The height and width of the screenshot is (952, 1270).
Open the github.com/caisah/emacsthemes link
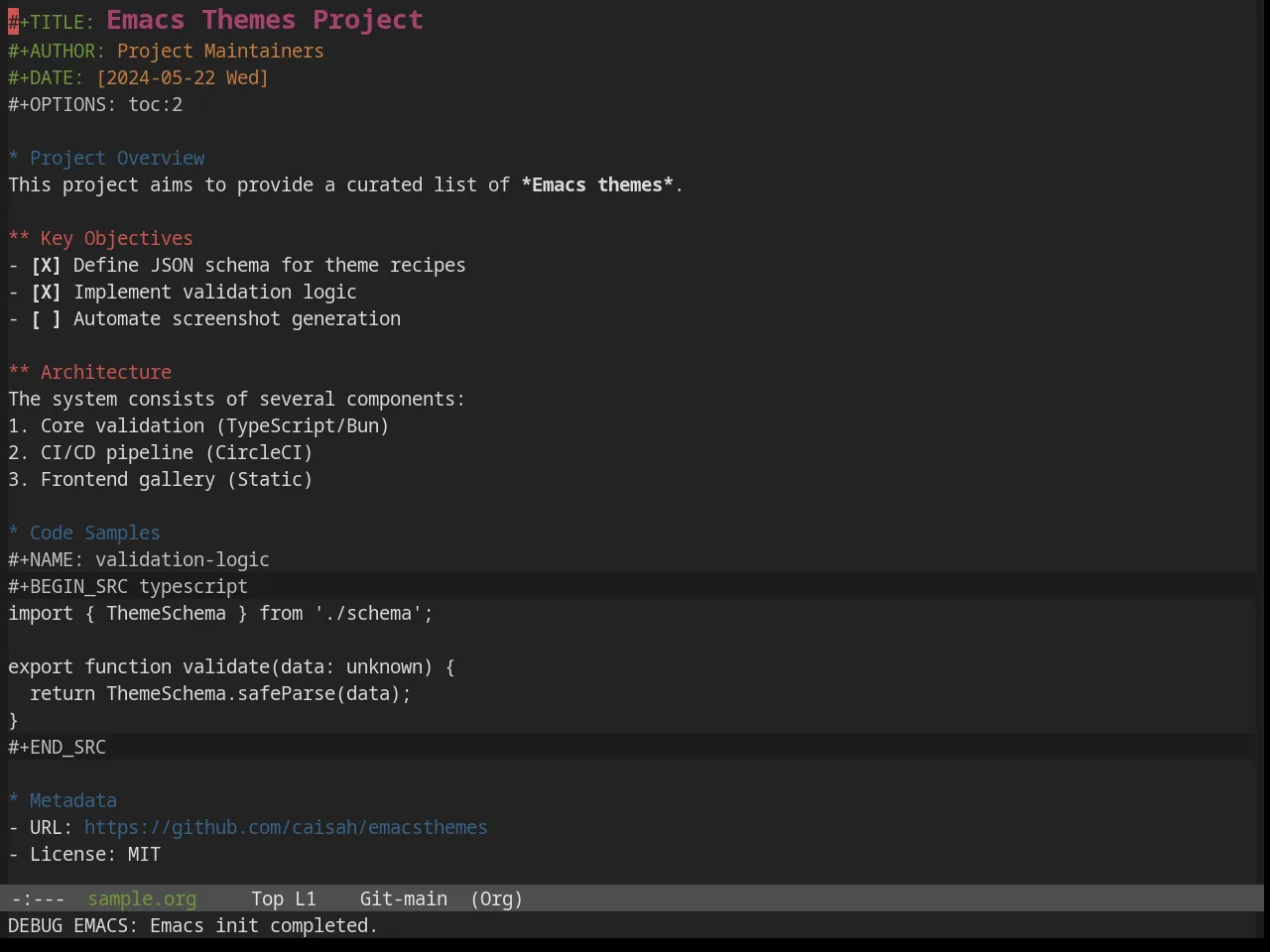[286, 827]
